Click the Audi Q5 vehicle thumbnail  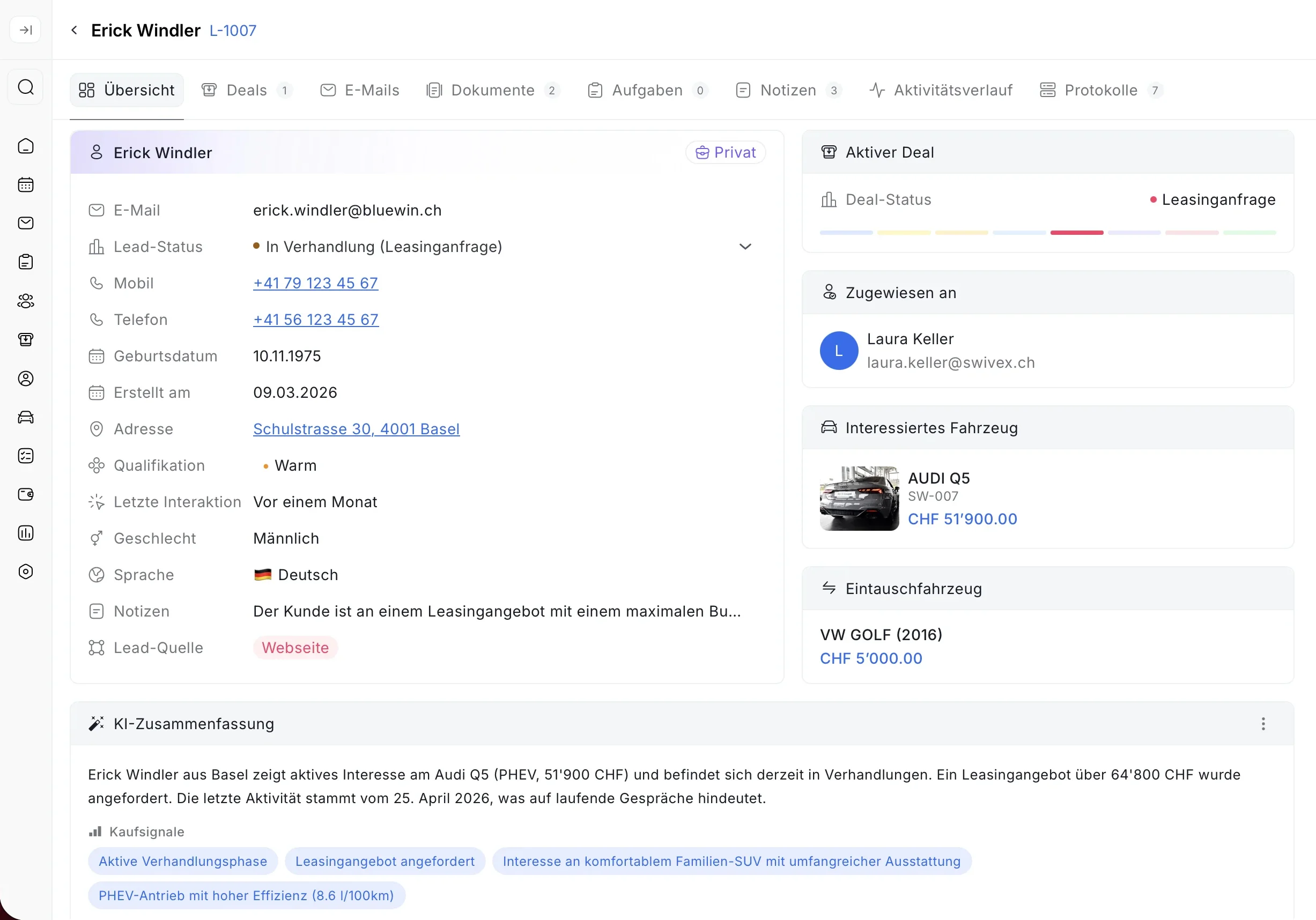[859, 498]
